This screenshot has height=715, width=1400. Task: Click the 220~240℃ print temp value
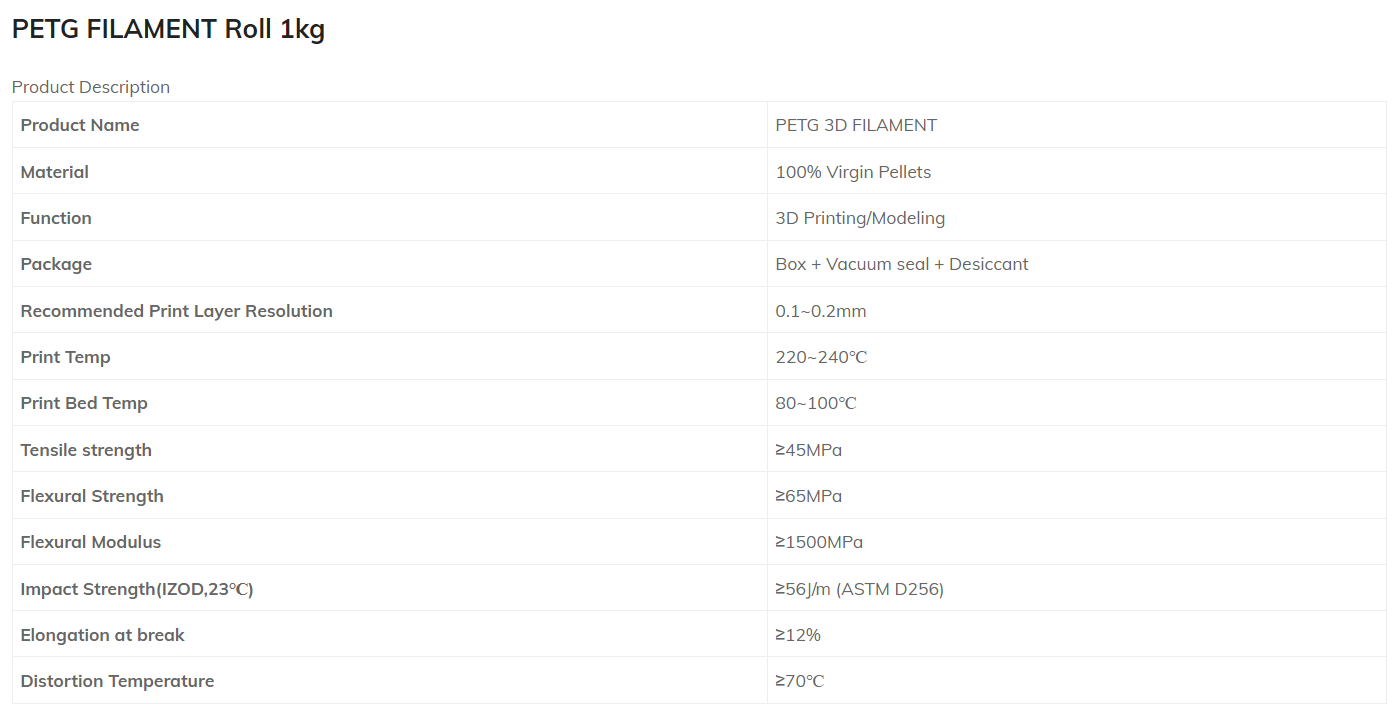(x=821, y=357)
